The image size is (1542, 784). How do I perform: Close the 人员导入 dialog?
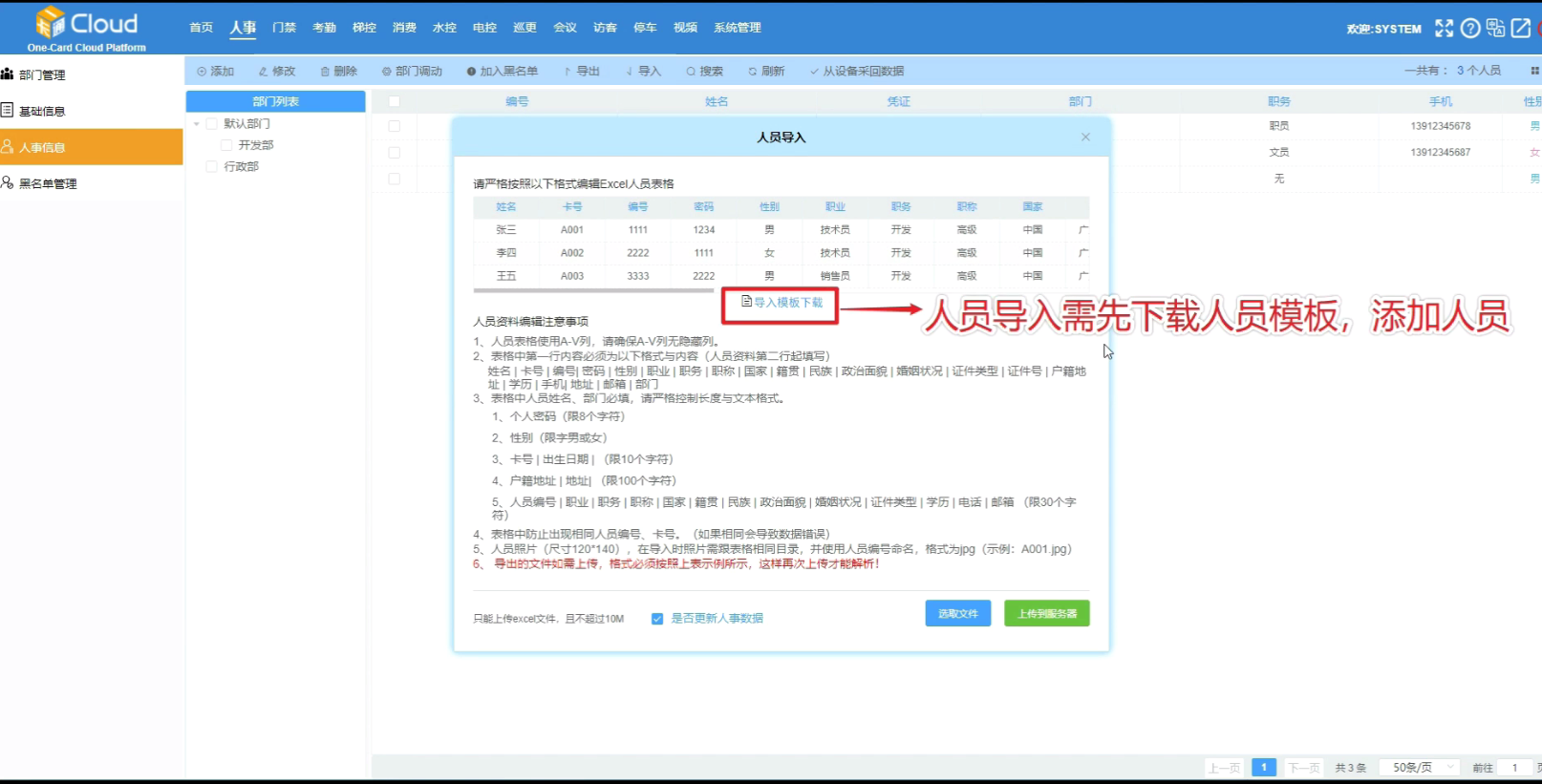tap(1085, 137)
